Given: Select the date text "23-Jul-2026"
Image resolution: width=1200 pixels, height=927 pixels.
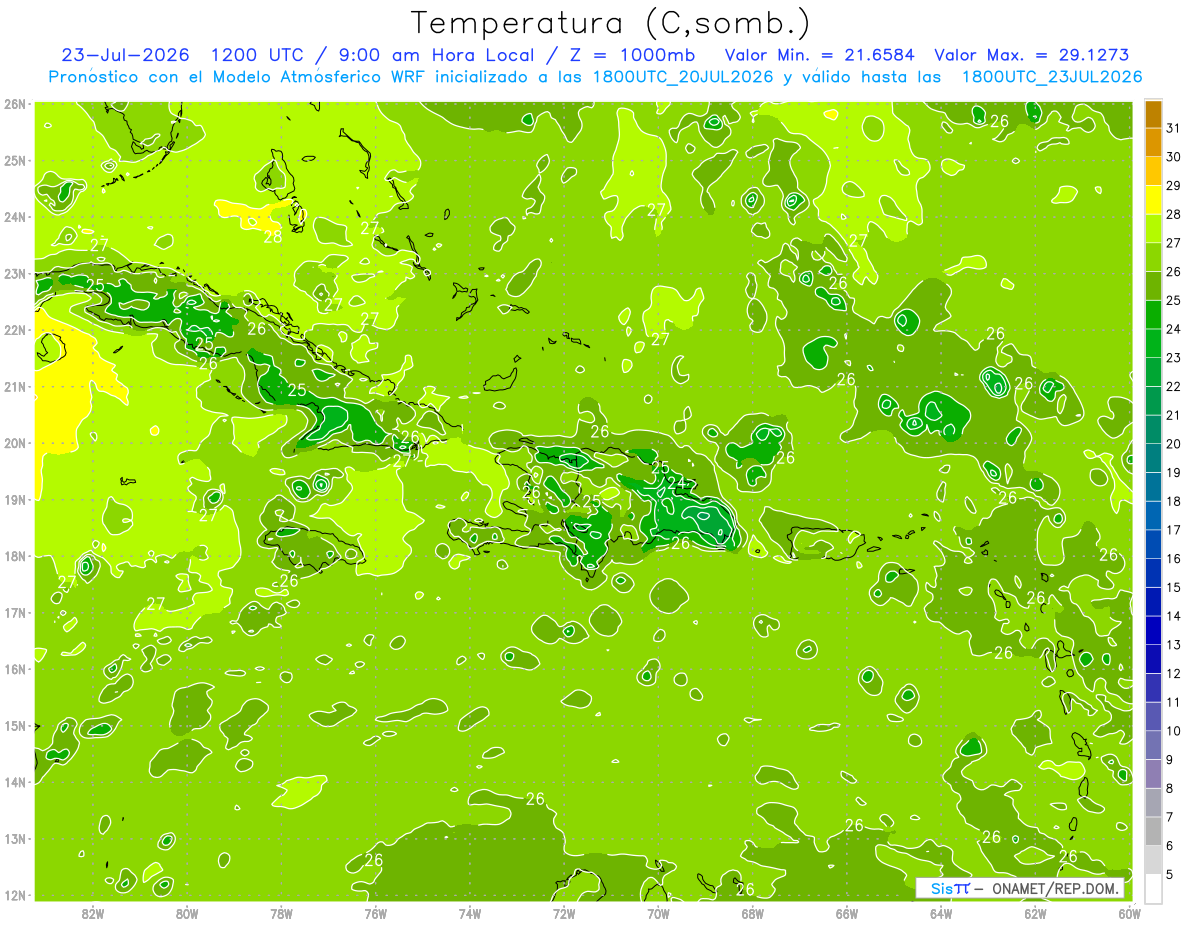Looking at the screenshot, I should tap(123, 55).
